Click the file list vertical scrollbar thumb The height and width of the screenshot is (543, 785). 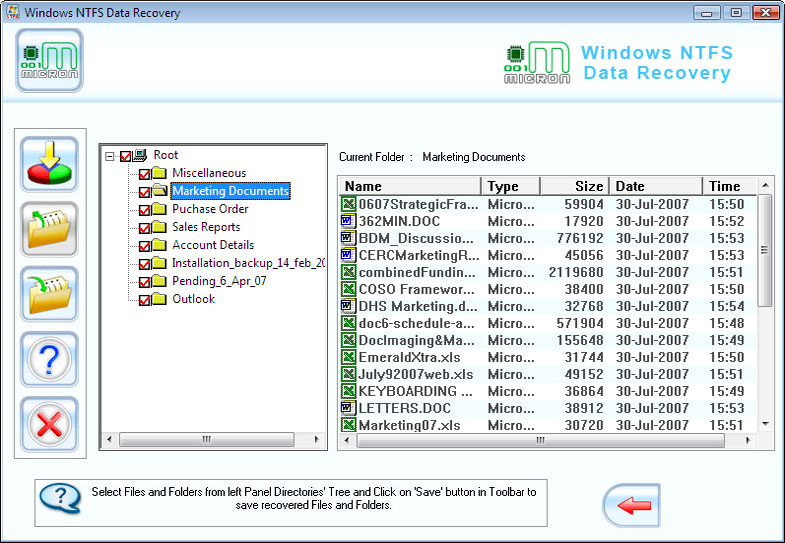pos(764,250)
